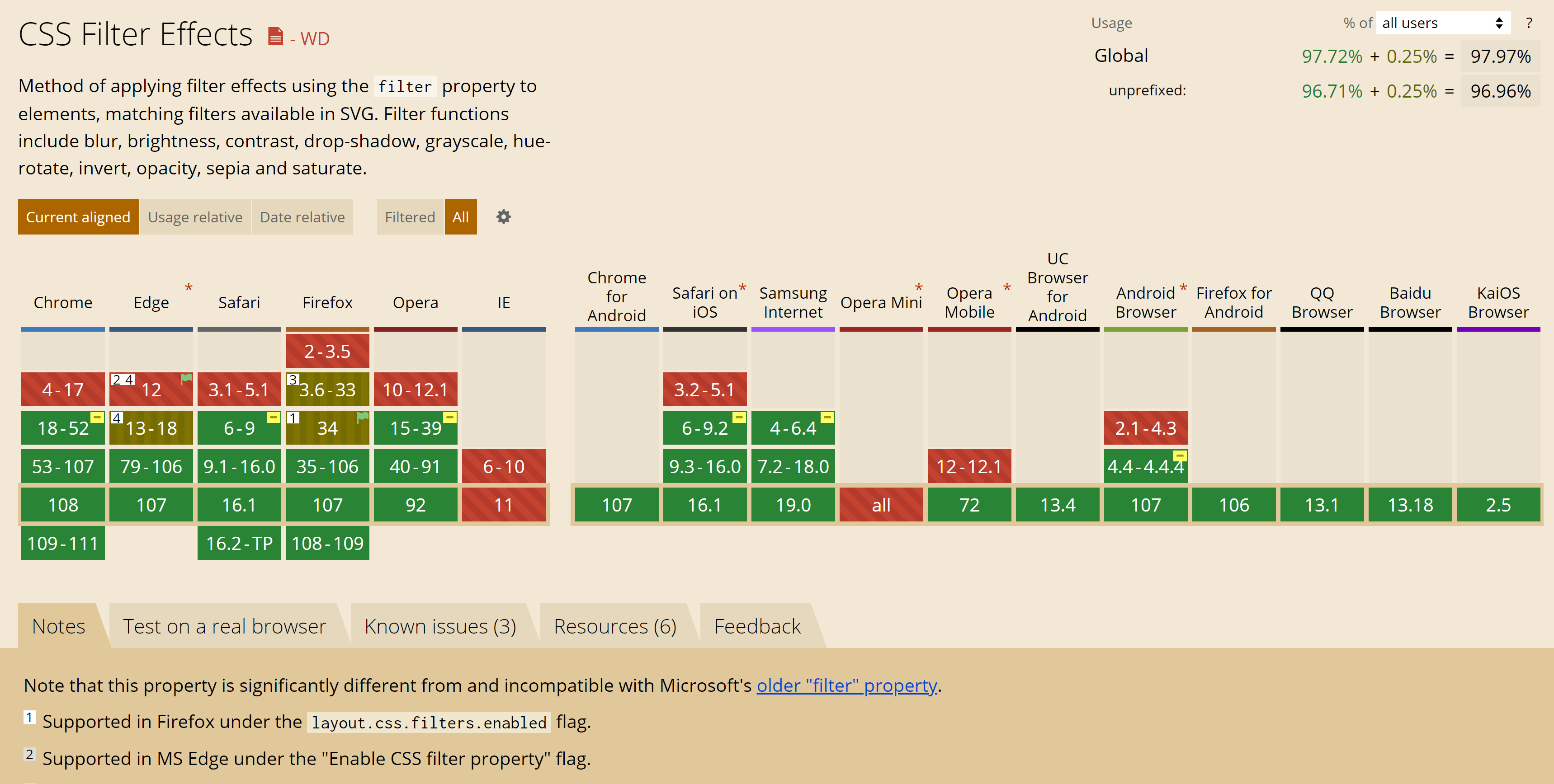
Task: Click the WD spec document icon
Action: (275, 37)
